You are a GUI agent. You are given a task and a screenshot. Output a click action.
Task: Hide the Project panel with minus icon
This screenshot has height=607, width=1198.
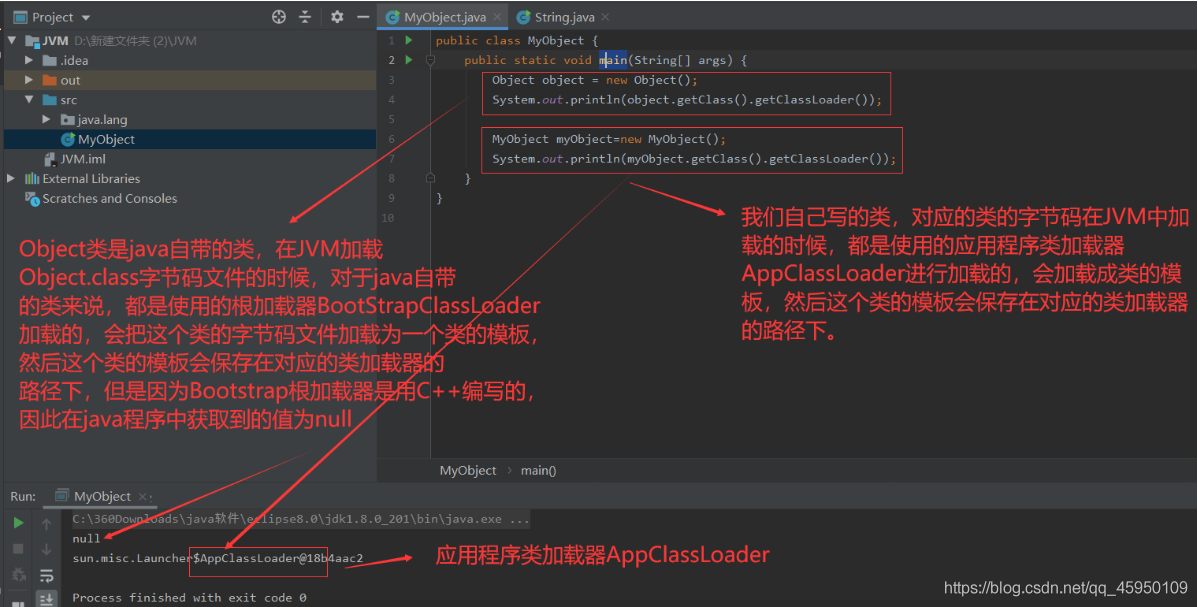point(362,17)
